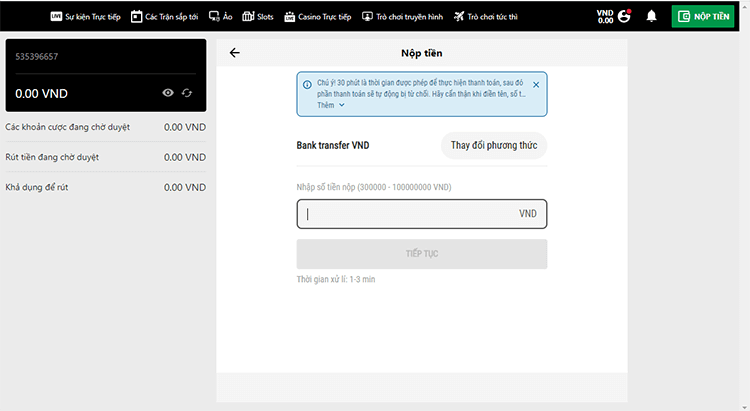Click account number 535396657
The width and height of the screenshot is (750, 411).
point(37,56)
